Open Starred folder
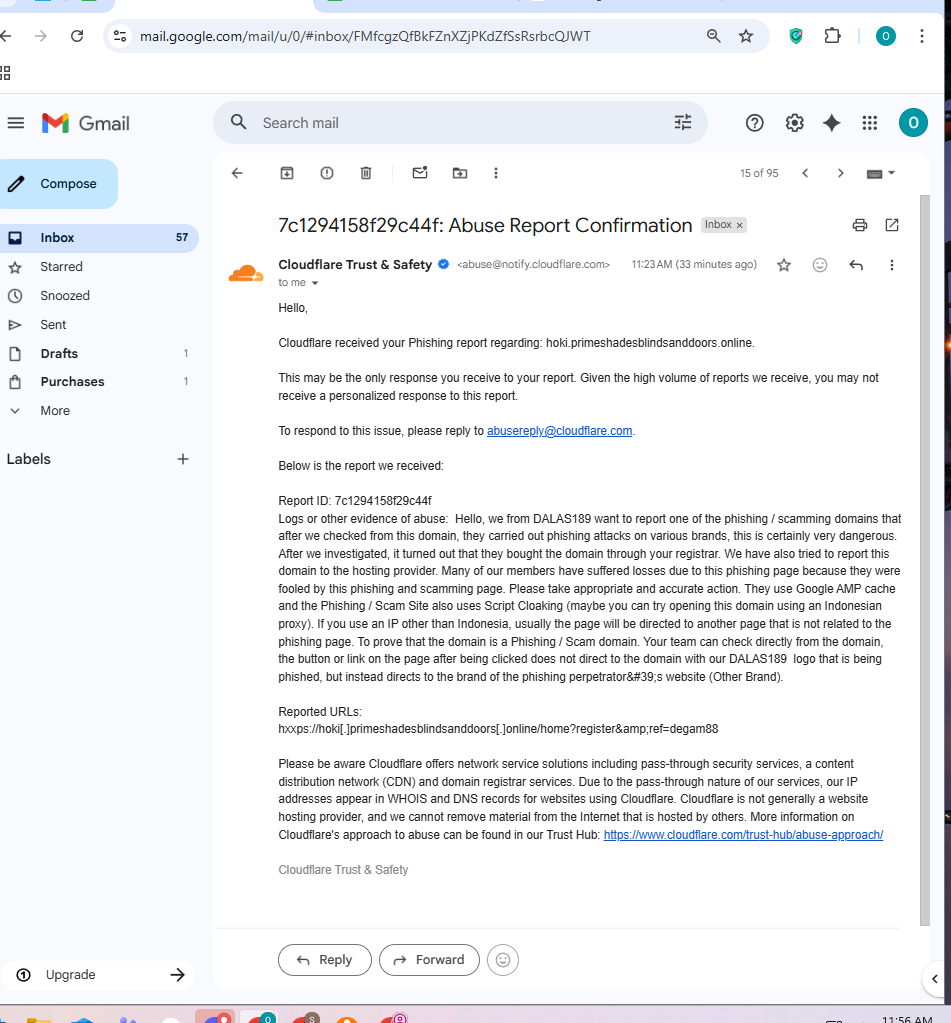The height and width of the screenshot is (1023, 951). 98,266
